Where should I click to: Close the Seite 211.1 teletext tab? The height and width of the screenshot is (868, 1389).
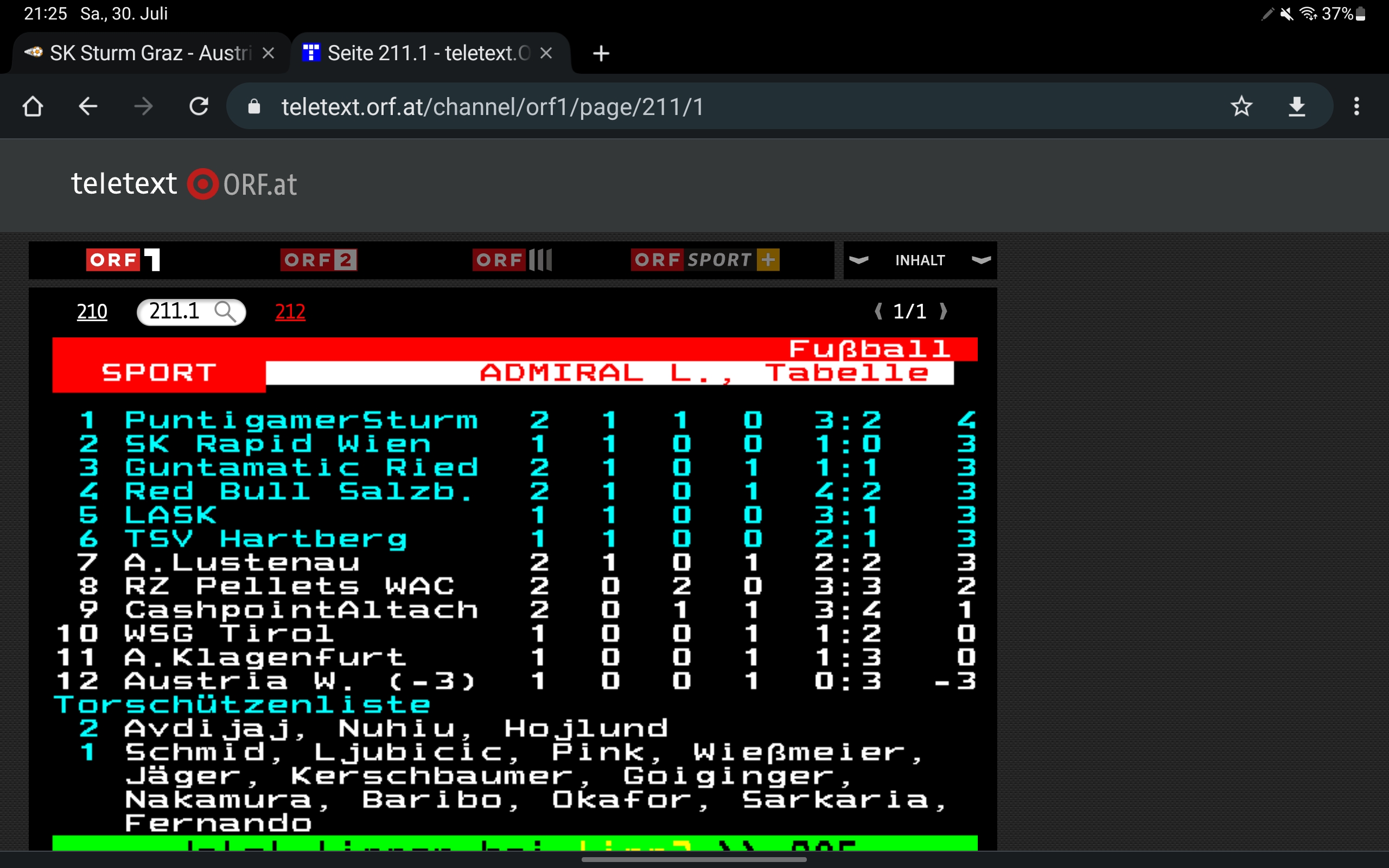coord(546,53)
